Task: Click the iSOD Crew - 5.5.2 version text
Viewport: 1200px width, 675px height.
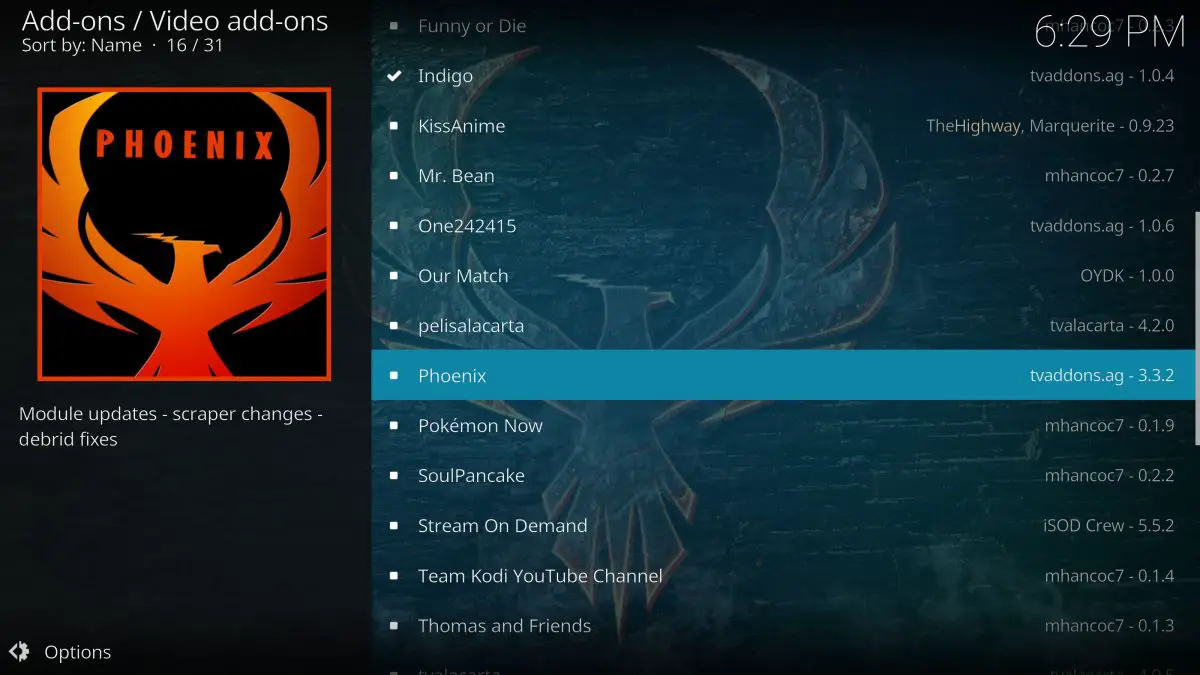Action: (x=1109, y=525)
